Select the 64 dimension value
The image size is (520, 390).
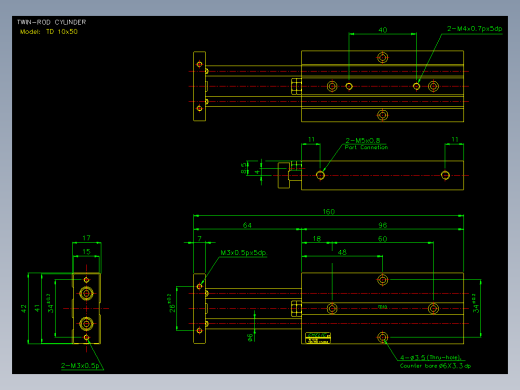247,225
